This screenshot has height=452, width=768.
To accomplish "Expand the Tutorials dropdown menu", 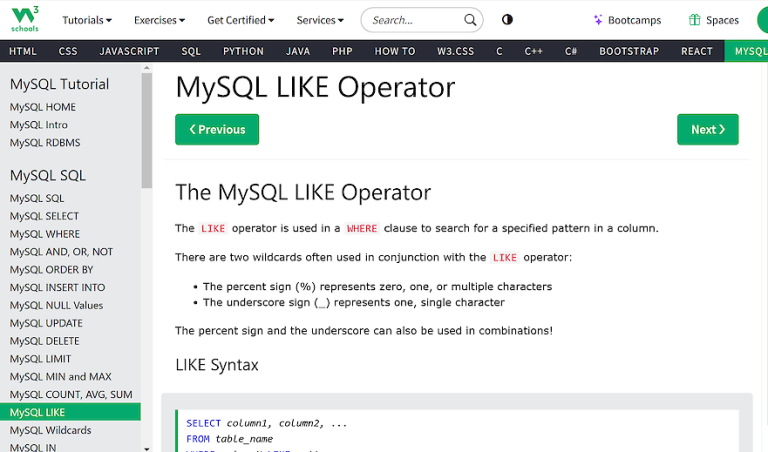I will click(87, 20).
